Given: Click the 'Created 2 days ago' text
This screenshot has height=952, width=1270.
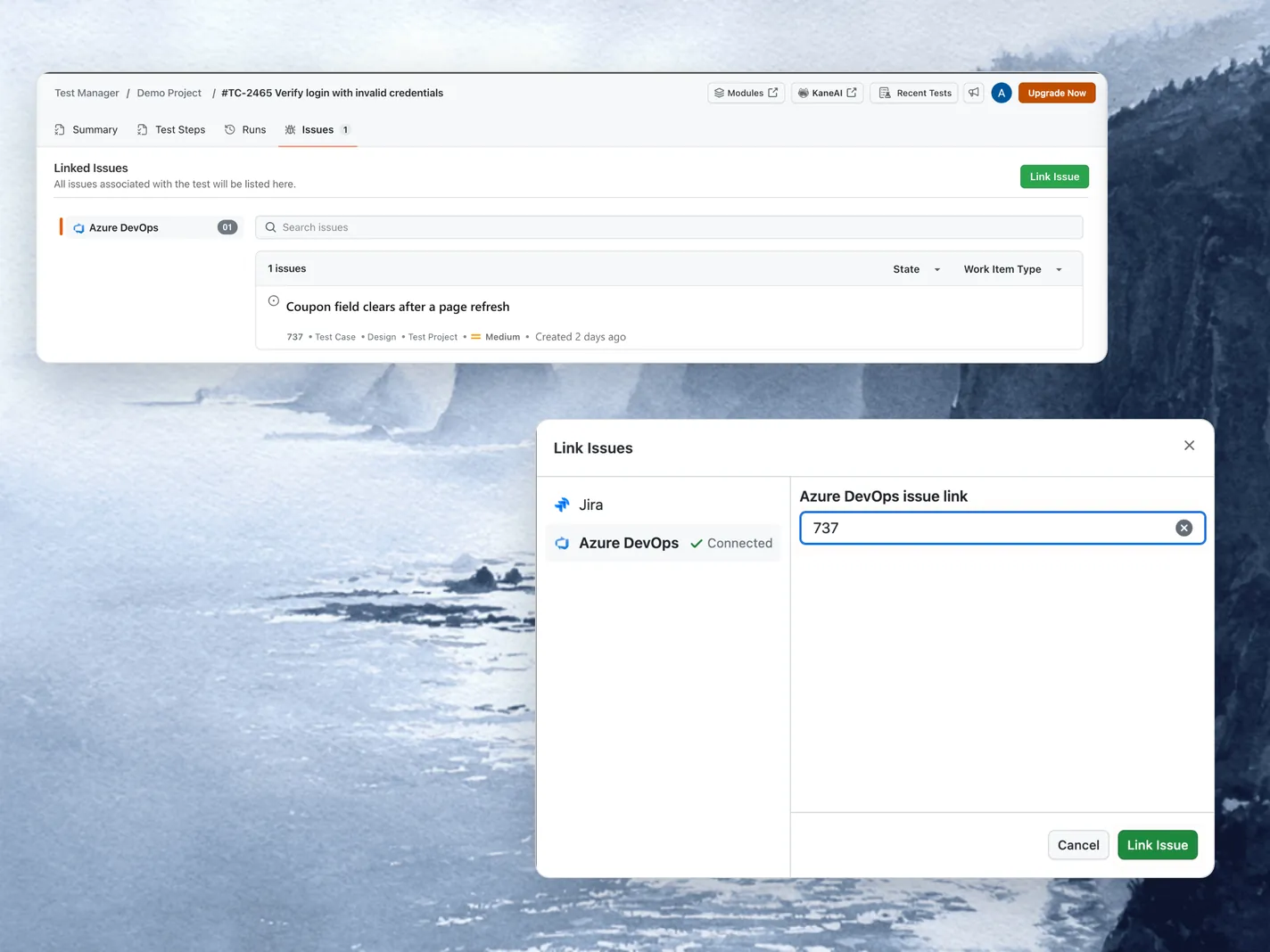Looking at the screenshot, I should (x=581, y=337).
